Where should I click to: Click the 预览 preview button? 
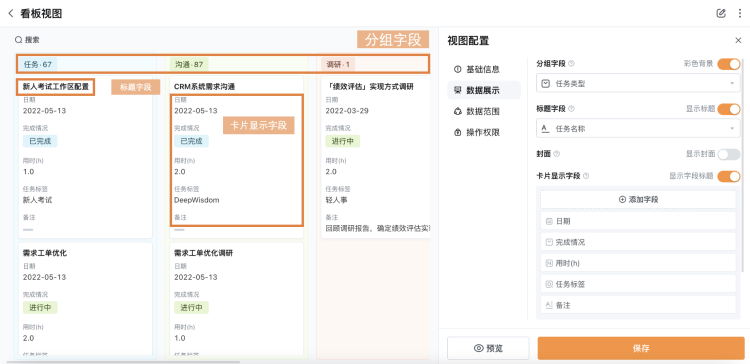(x=488, y=348)
